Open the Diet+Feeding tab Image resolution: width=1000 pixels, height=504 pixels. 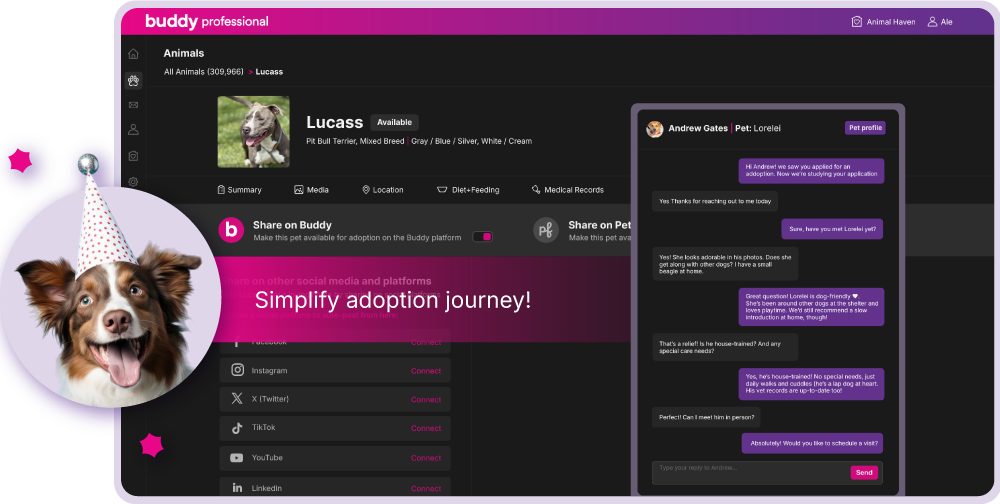(467, 189)
